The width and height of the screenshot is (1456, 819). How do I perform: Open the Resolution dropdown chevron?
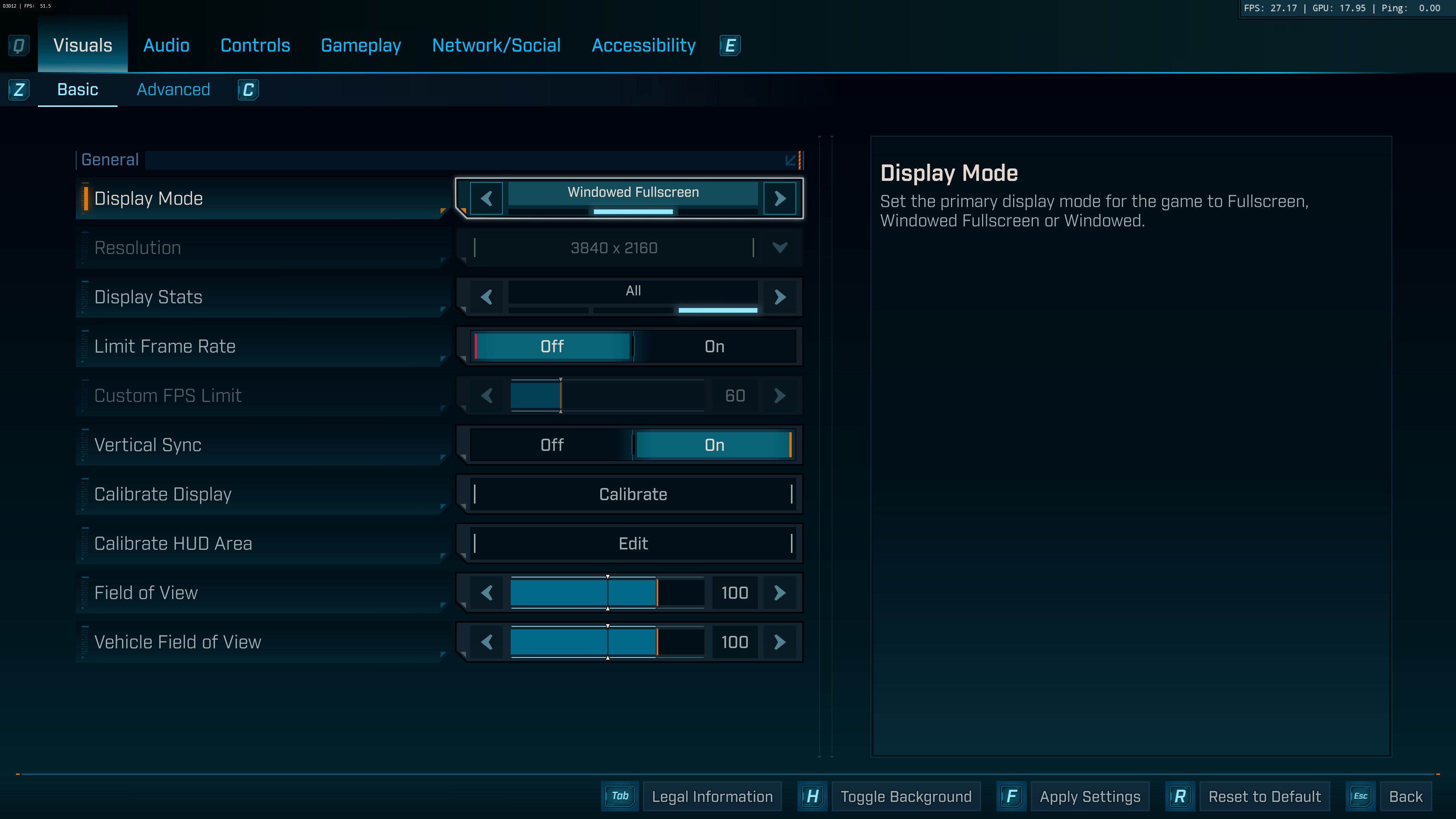pos(780,248)
